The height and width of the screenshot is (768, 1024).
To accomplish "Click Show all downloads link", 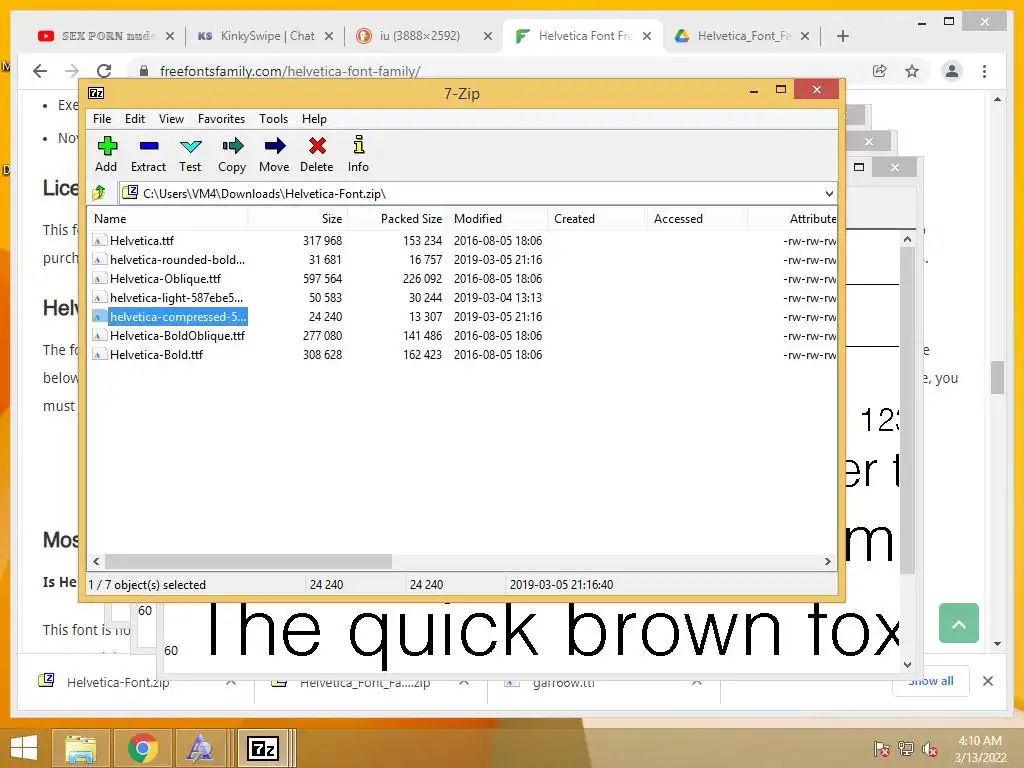I will point(931,681).
